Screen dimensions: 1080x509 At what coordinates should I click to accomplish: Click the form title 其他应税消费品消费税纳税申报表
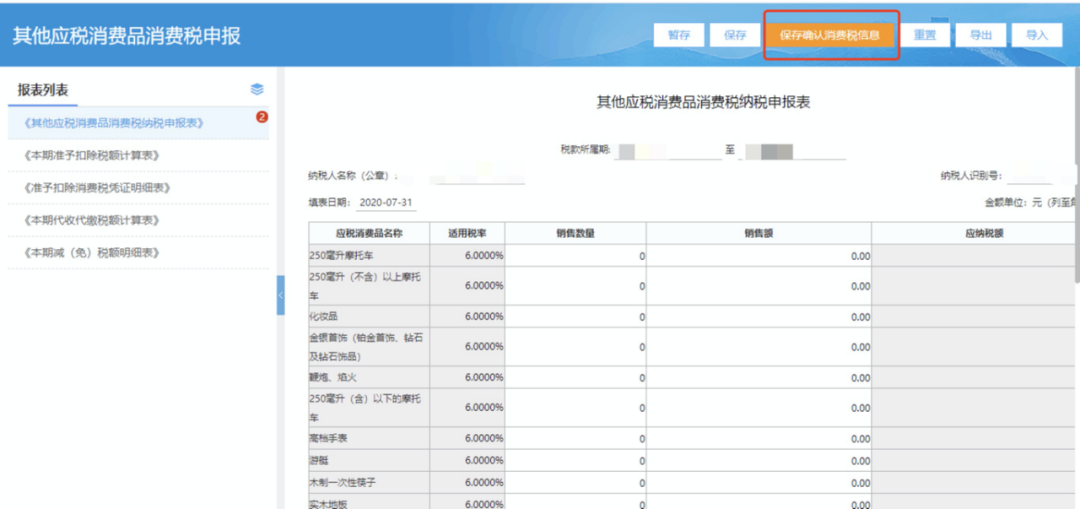click(x=703, y=103)
